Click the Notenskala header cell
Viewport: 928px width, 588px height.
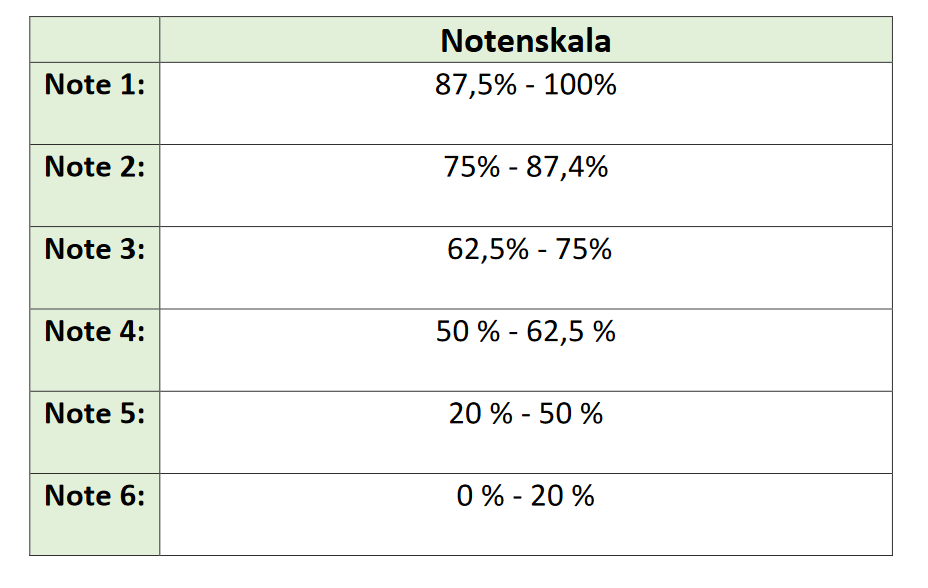pyautogui.click(x=526, y=40)
